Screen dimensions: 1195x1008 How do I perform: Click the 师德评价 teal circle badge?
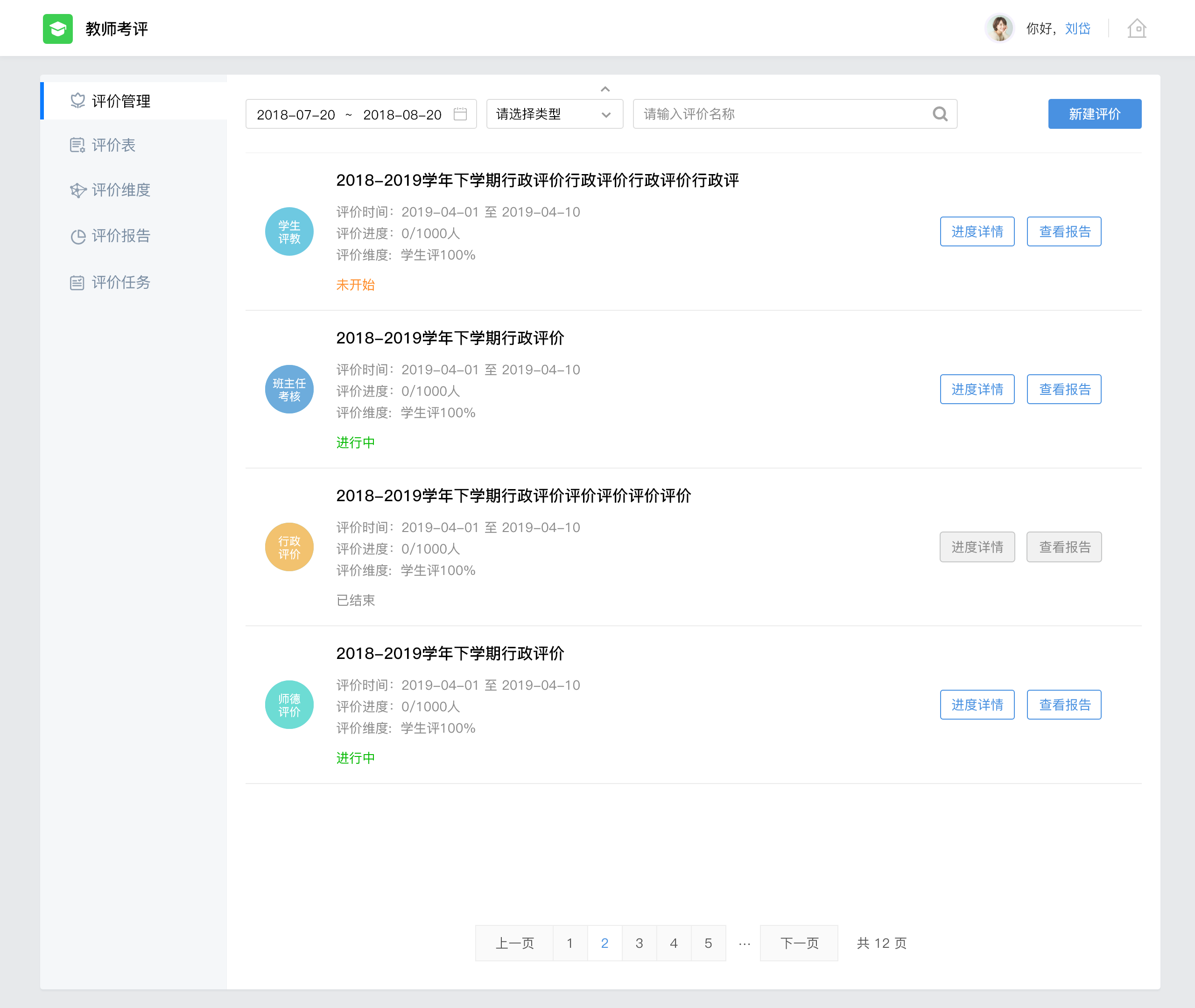(x=289, y=705)
